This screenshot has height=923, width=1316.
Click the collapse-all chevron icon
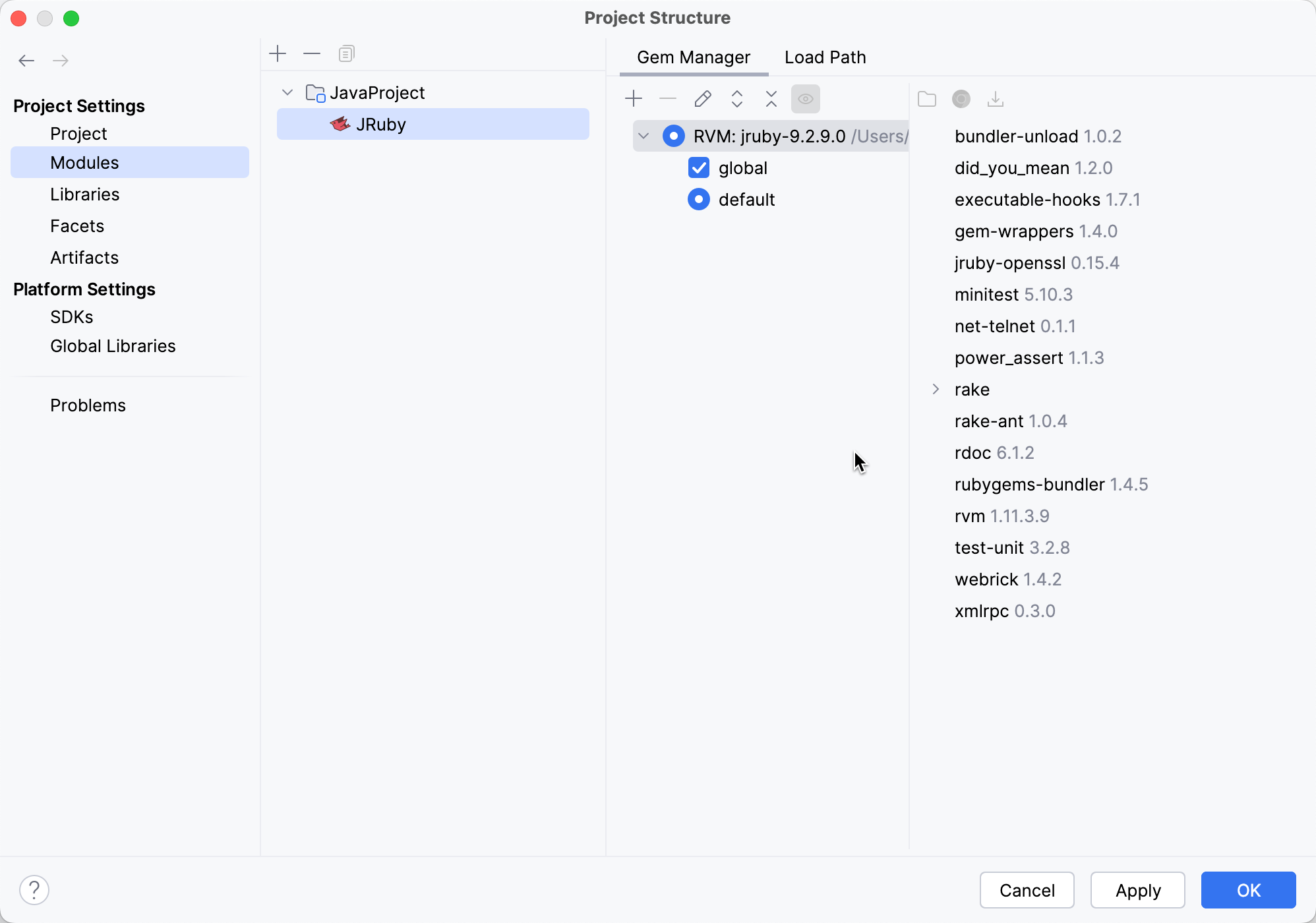[771, 99]
